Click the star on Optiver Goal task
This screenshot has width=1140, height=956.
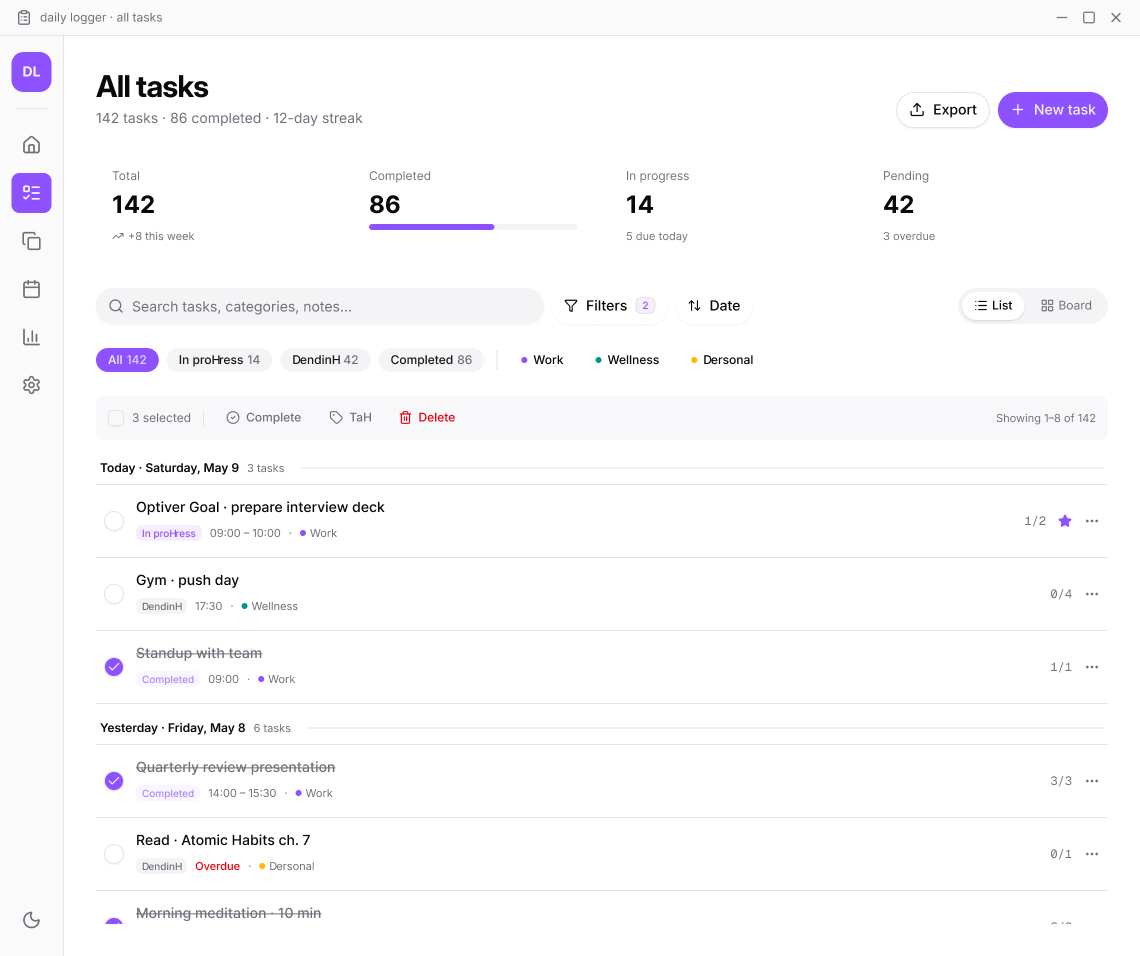pos(1065,521)
